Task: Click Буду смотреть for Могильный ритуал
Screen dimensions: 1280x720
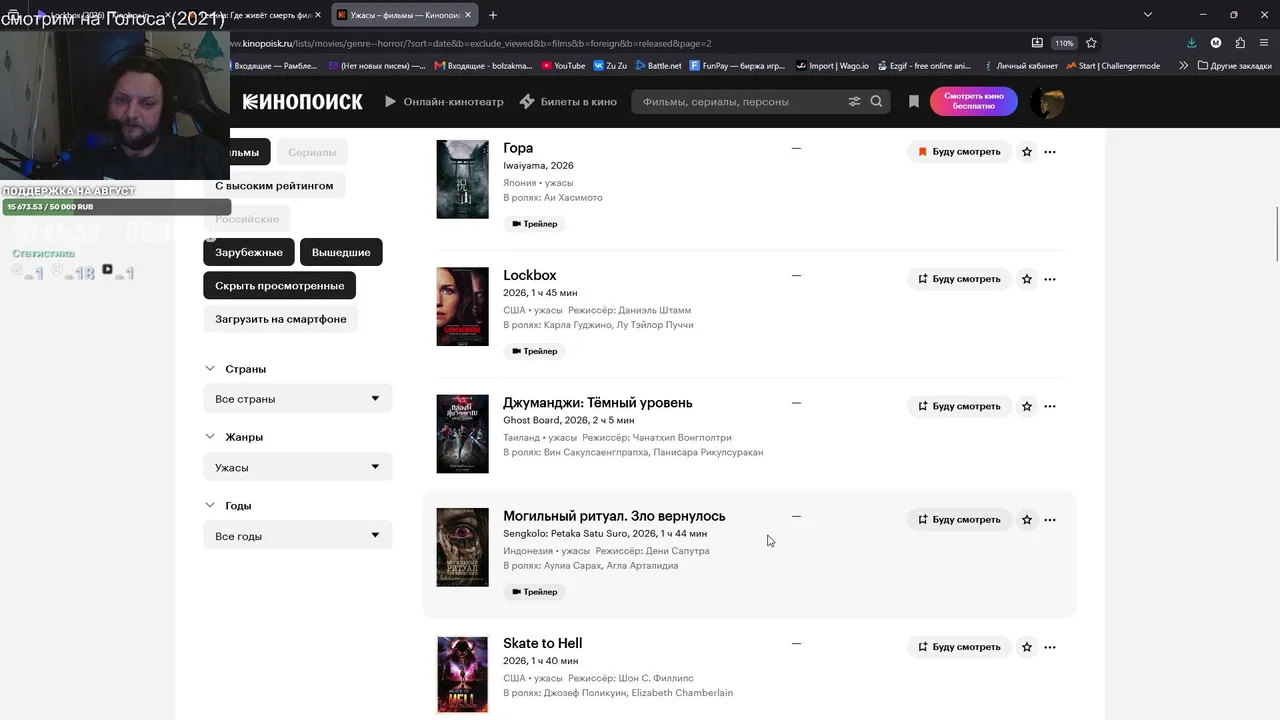Action: point(959,520)
